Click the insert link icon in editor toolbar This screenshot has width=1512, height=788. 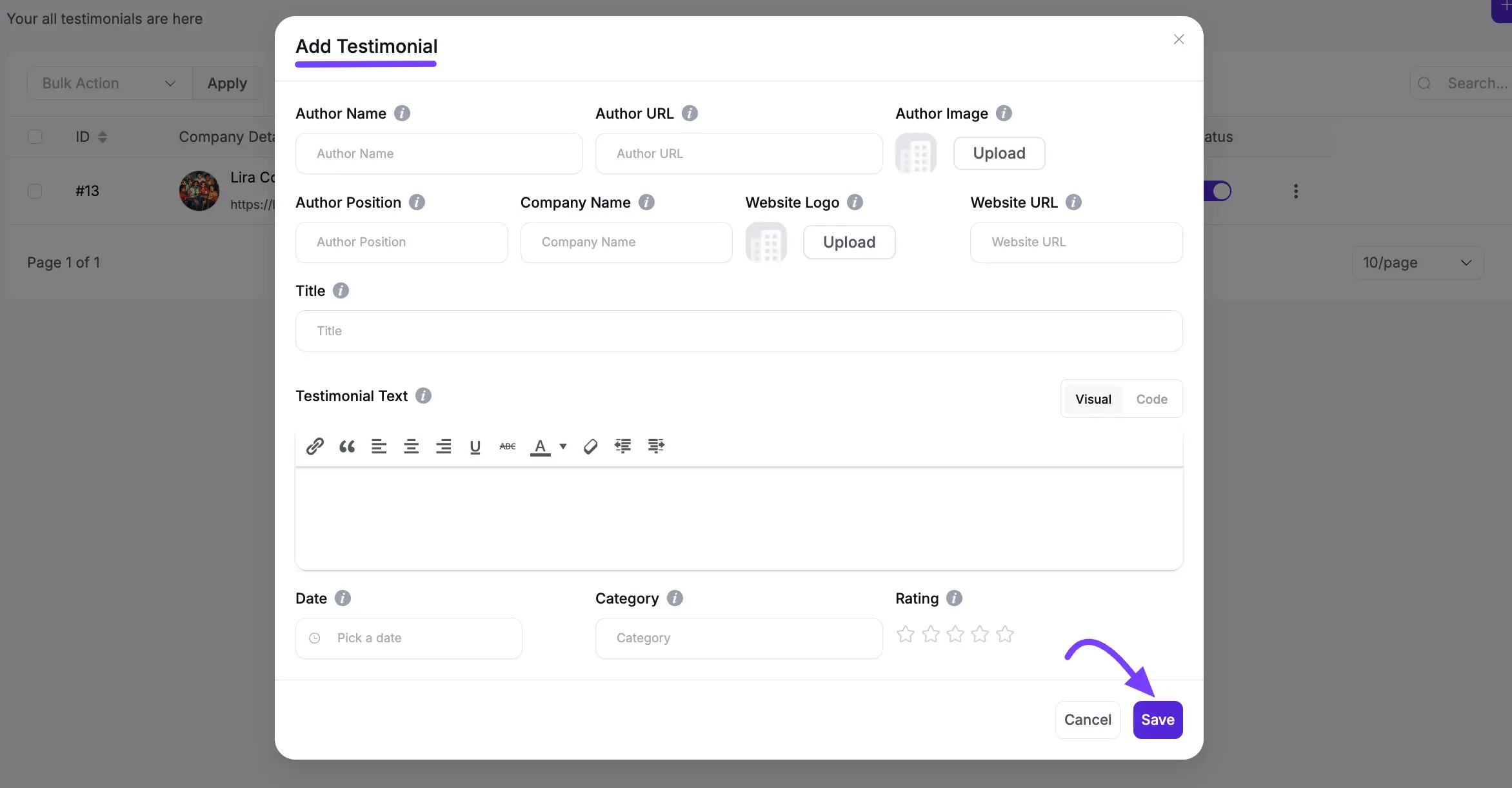[x=315, y=446]
